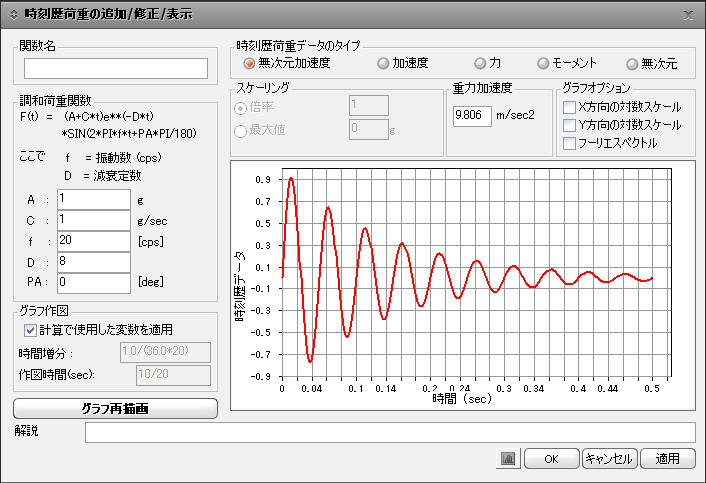Click the m/sec2 unit label
The width and height of the screenshot is (706, 483).
point(515,115)
